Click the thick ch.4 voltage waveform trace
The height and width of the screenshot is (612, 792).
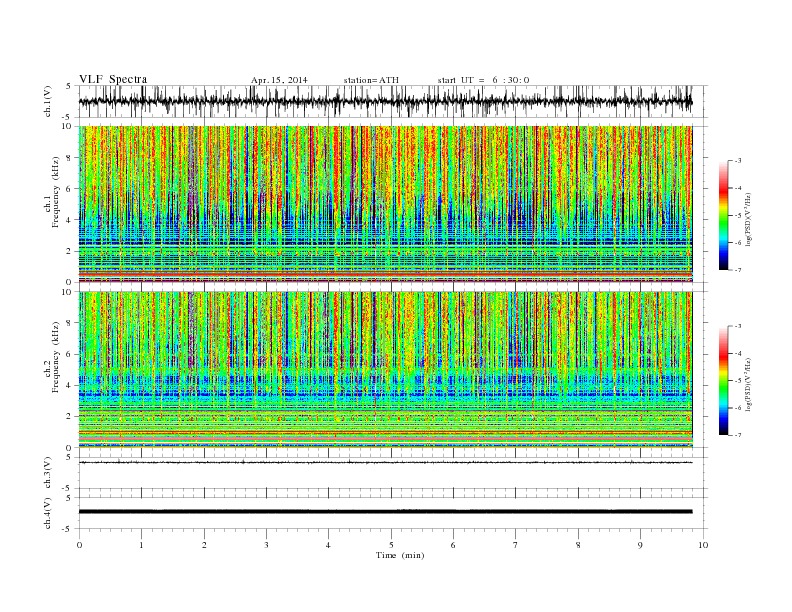385,512
